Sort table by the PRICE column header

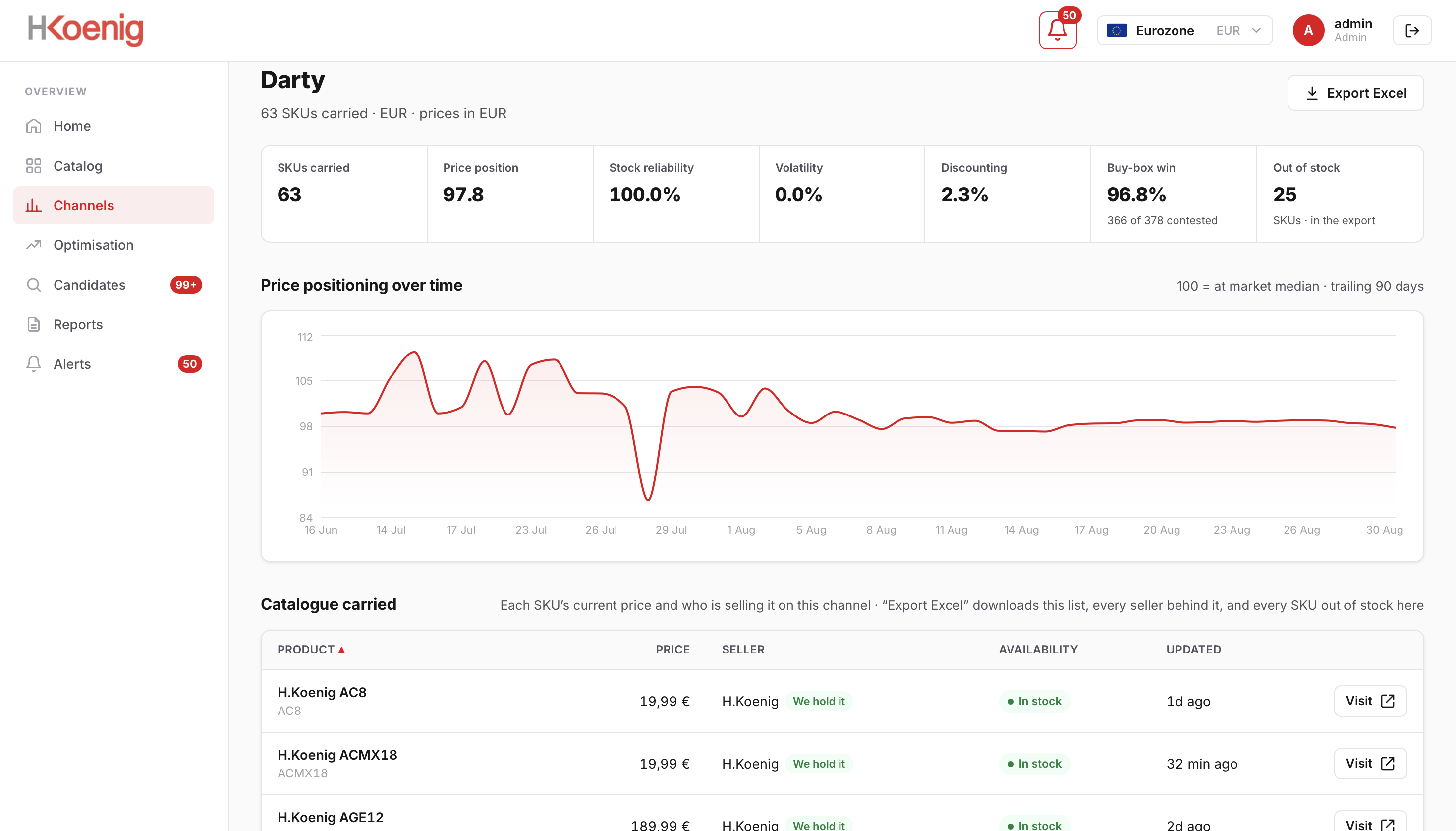(x=672, y=650)
